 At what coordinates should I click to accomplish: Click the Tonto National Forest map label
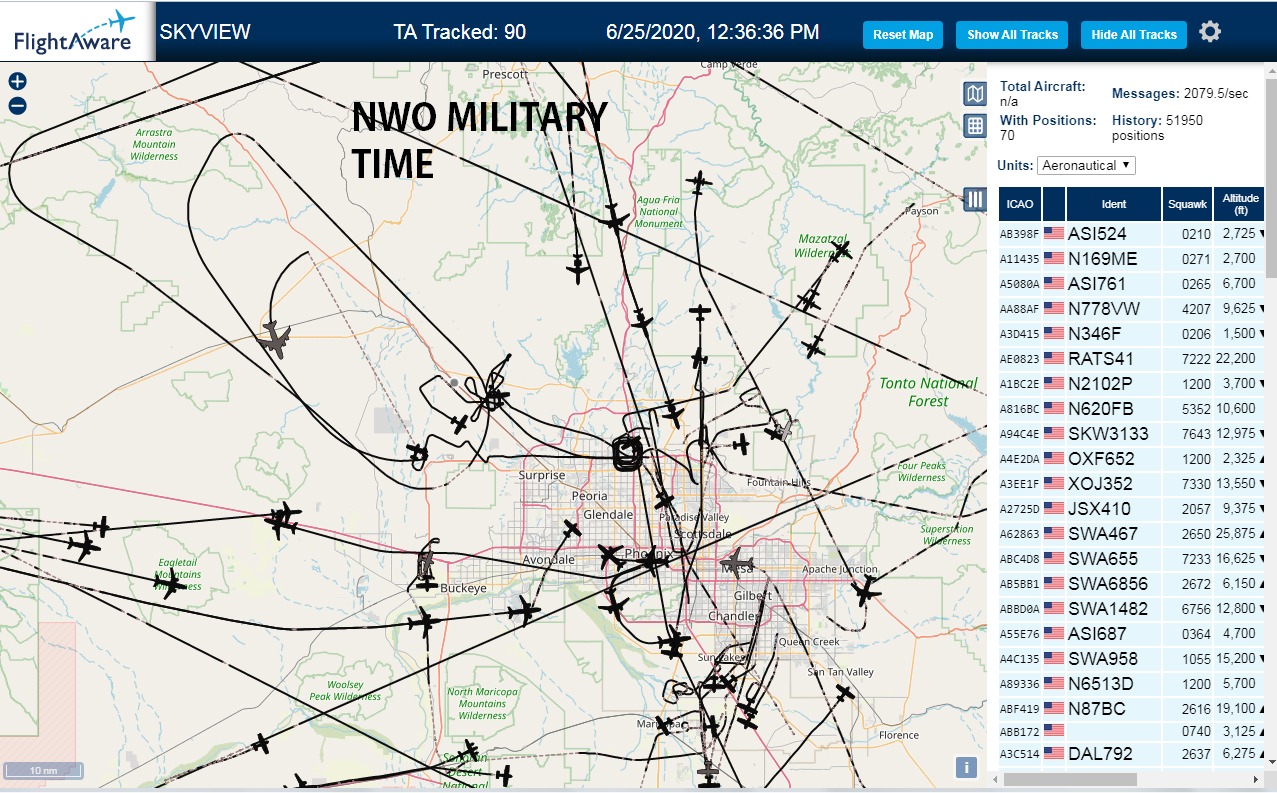928,392
